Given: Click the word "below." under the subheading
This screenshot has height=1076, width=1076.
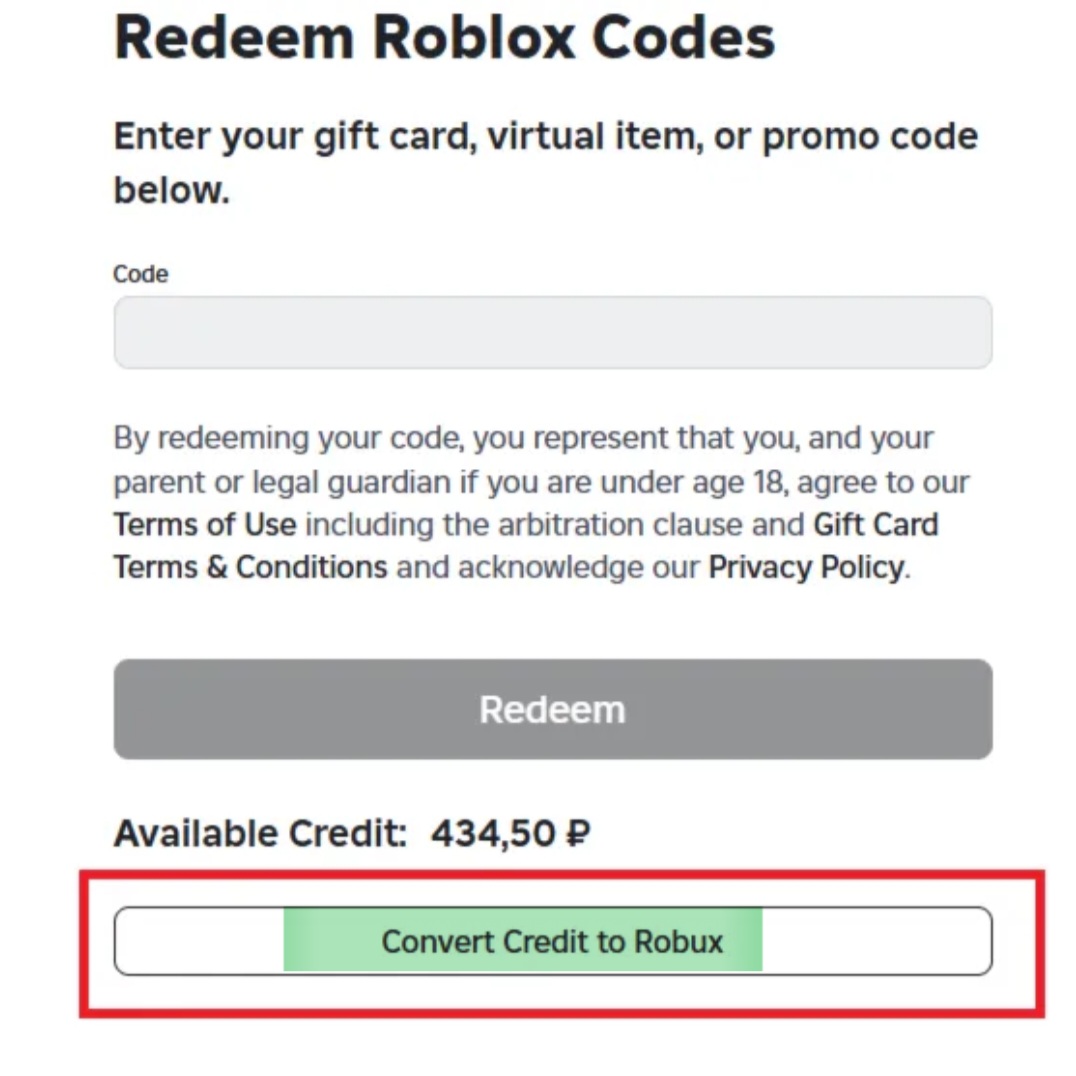Looking at the screenshot, I should coord(171,189).
